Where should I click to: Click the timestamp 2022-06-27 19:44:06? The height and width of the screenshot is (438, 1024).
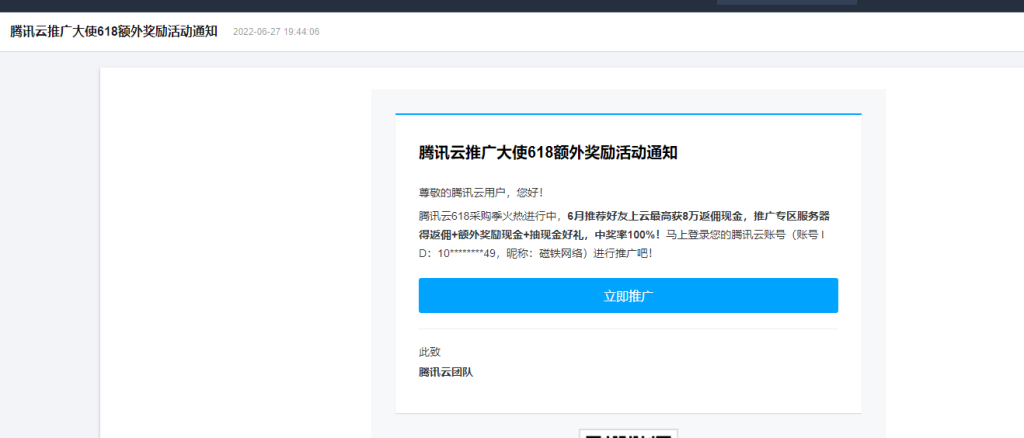coord(276,32)
